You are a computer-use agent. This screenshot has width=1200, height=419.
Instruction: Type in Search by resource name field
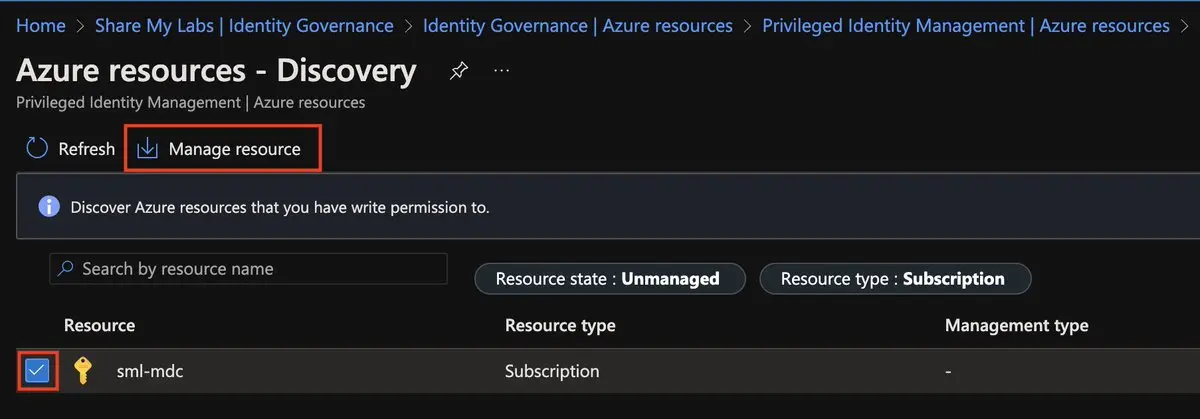click(260, 269)
